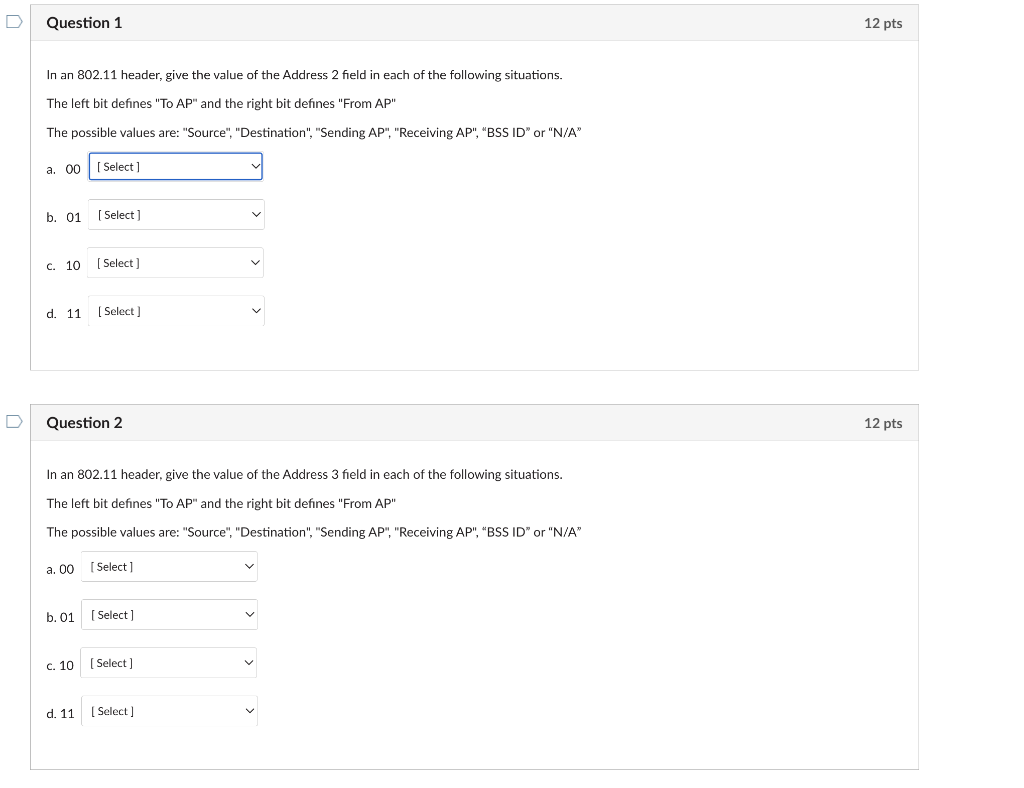Open the Address 2 dropdown for option d. 11
This screenshot has height=788, width=1024.
(x=176, y=310)
